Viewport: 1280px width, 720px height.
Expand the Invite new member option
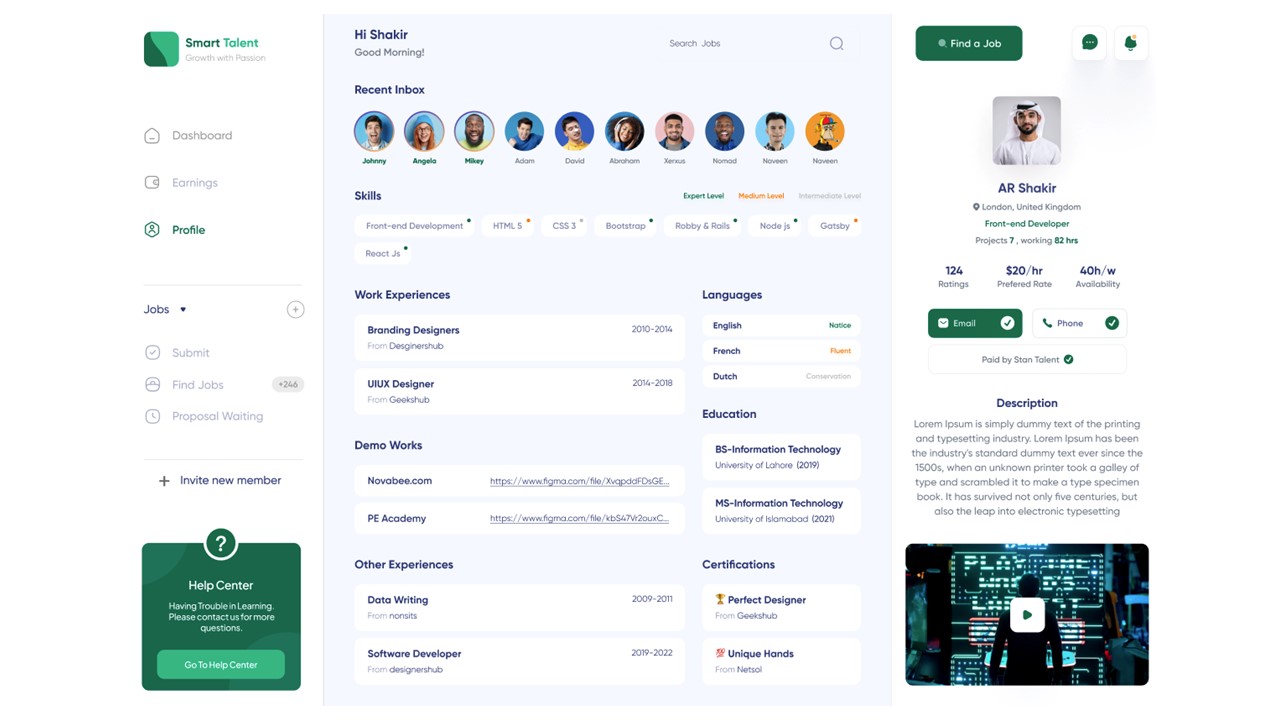click(x=164, y=481)
